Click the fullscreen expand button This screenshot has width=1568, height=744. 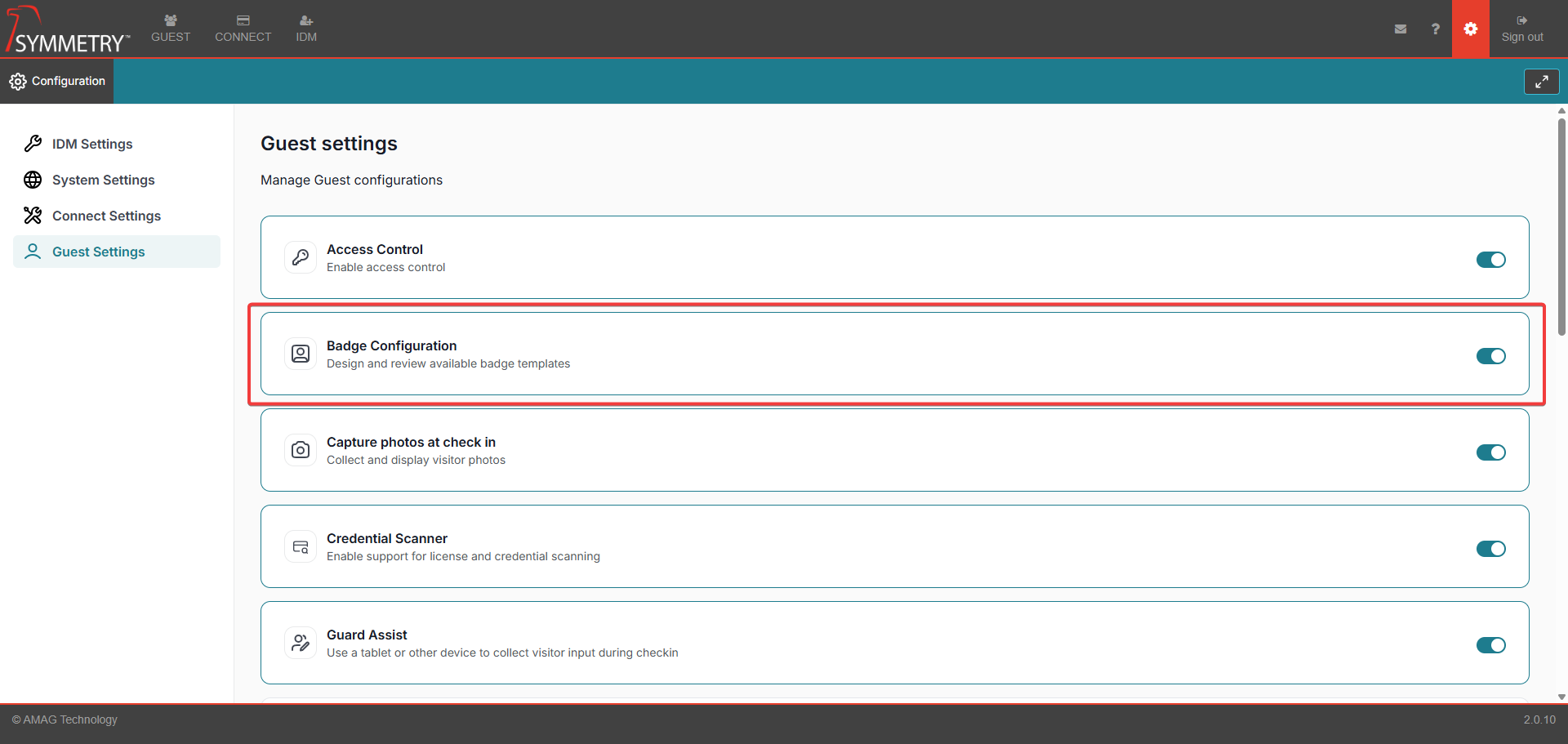tap(1542, 81)
